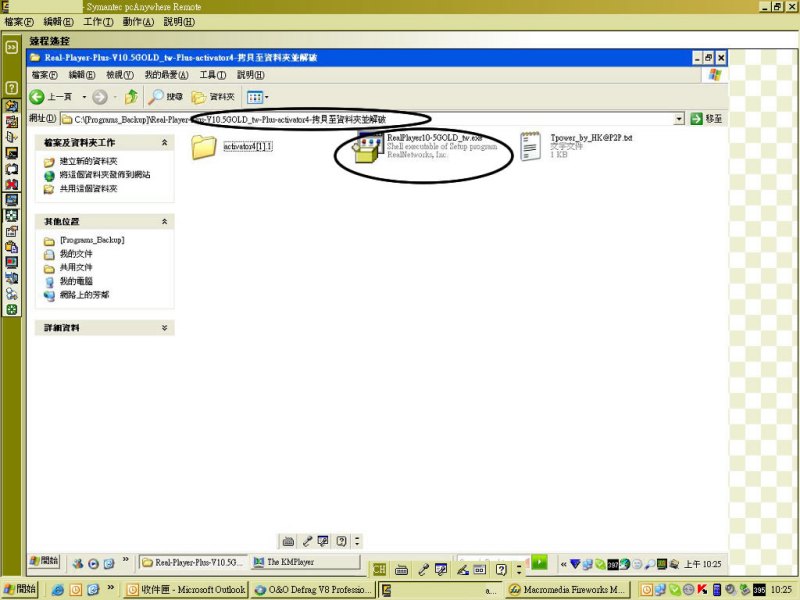Click the floating toolbar help question icon
800x600 pixels.
click(x=342, y=541)
